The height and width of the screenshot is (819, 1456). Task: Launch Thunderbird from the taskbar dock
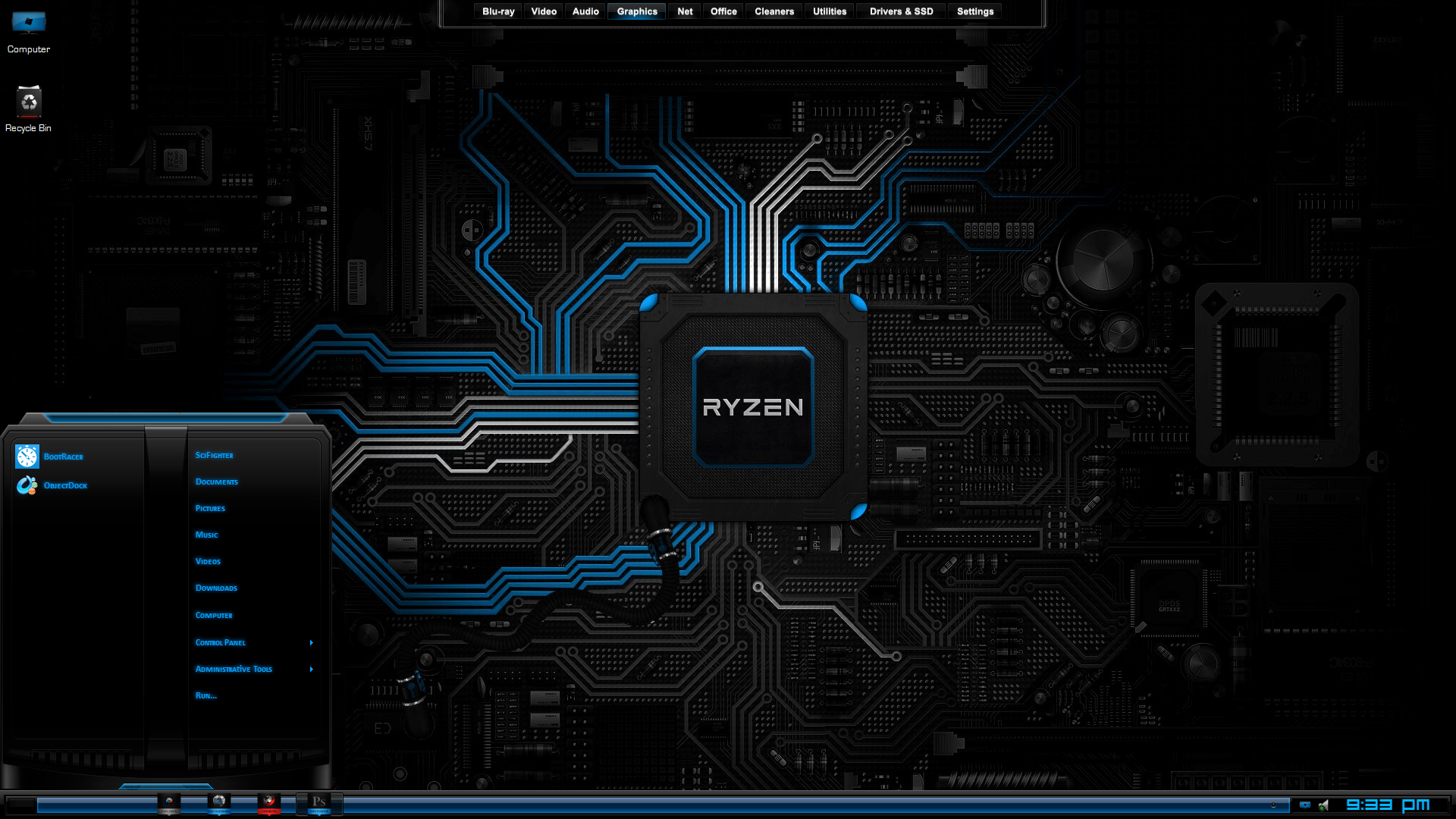[219, 802]
